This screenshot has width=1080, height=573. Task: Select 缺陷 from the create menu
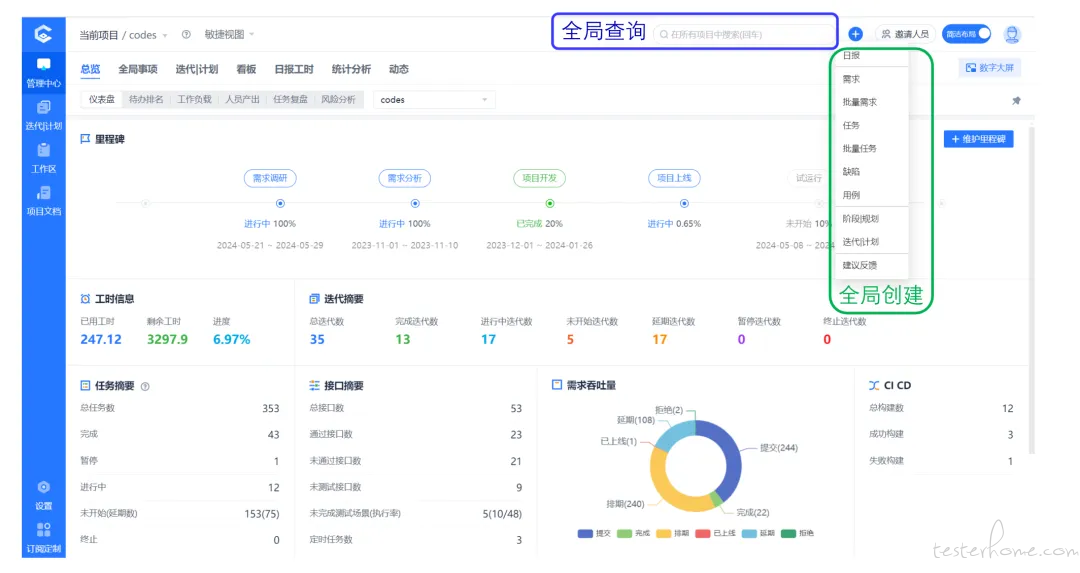coord(851,171)
